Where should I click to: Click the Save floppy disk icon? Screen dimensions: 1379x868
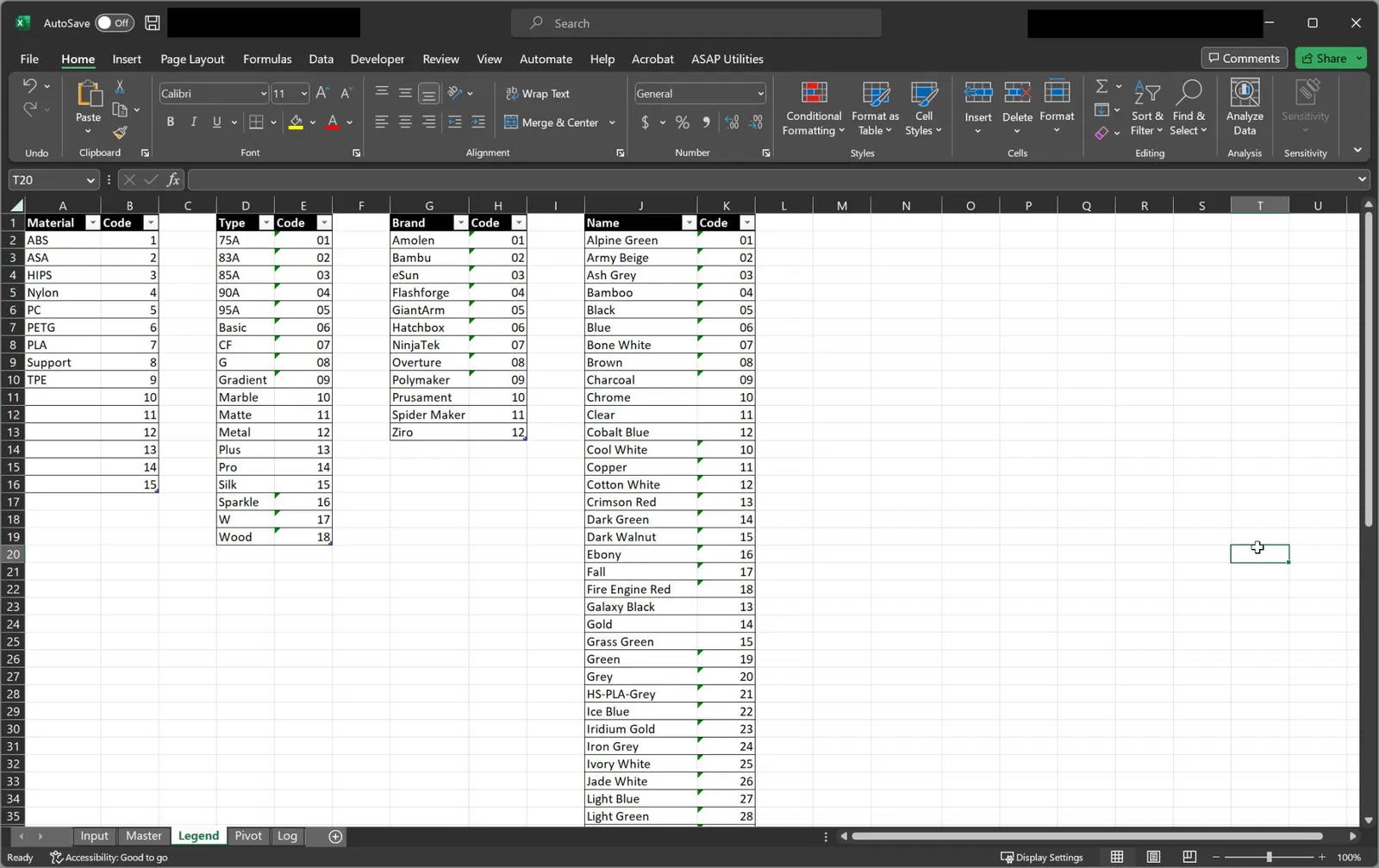coord(153,23)
